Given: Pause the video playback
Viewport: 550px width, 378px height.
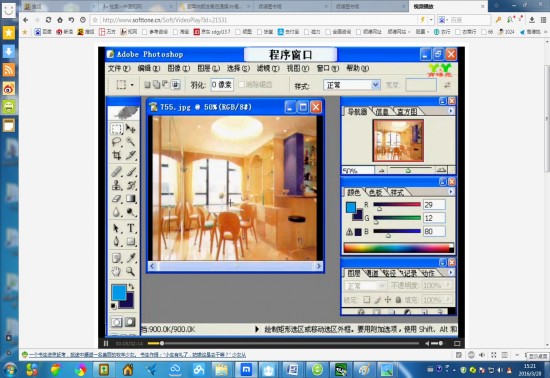Looking at the screenshot, I should 106,343.
